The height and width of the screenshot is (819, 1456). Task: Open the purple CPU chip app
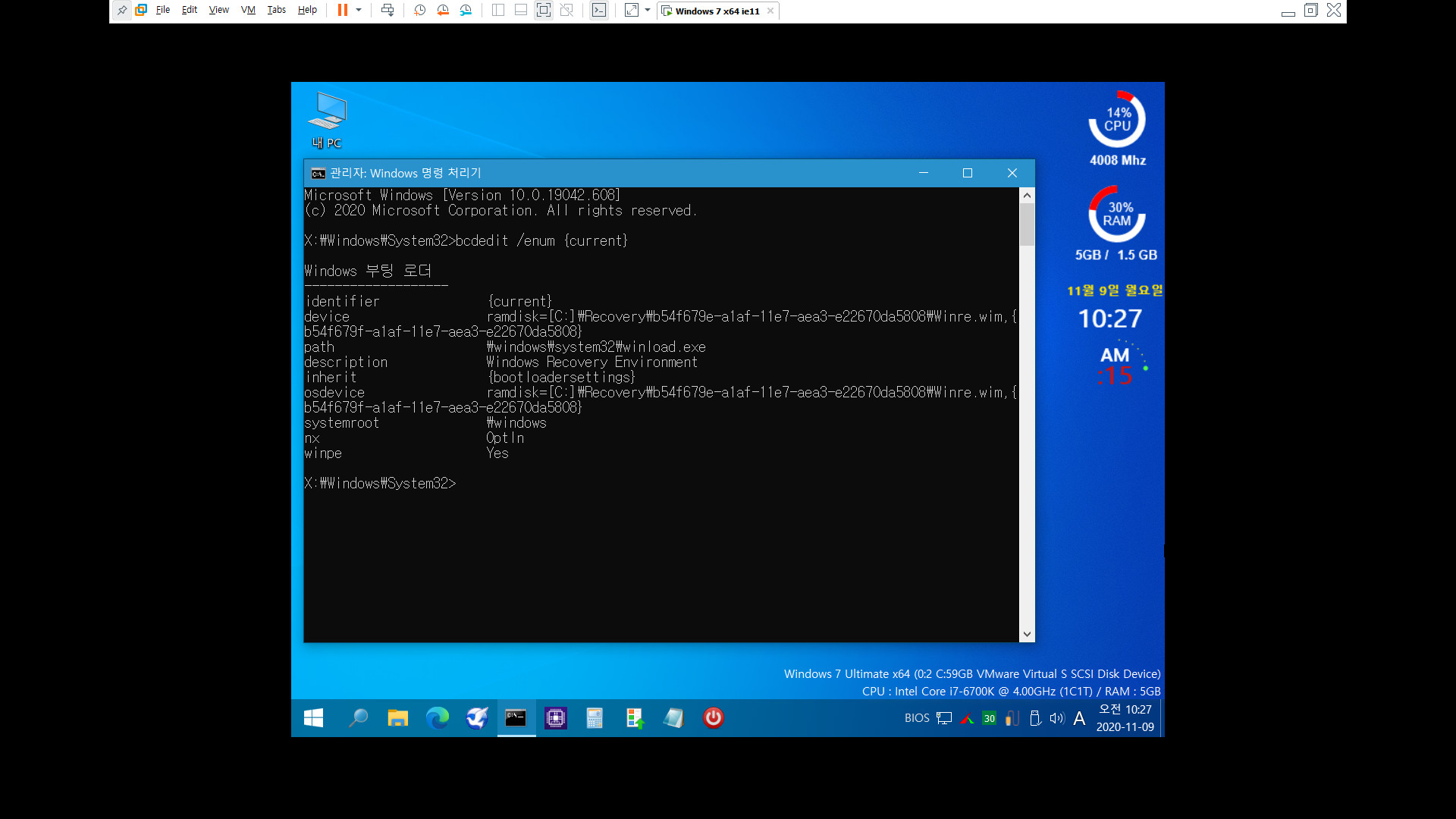[556, 718]
